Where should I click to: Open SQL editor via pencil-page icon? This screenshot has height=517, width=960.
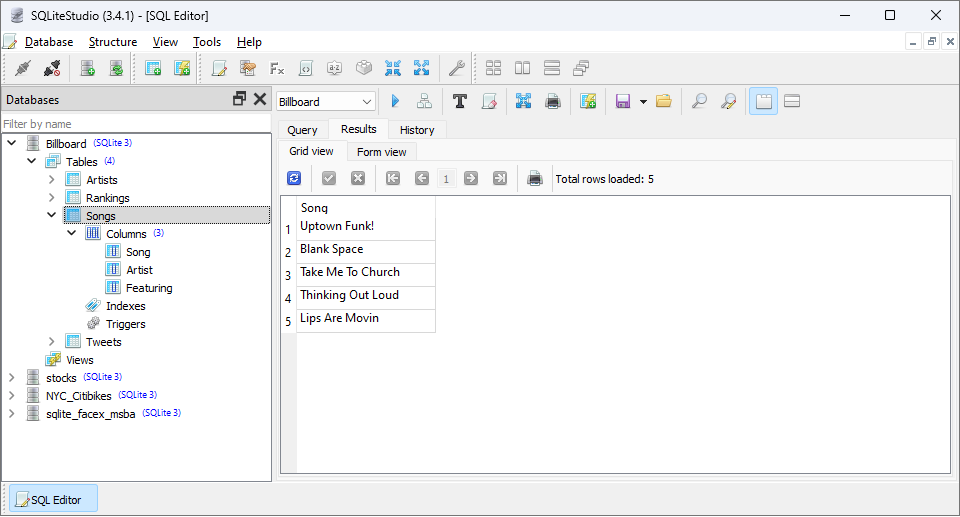click(219, 68)
